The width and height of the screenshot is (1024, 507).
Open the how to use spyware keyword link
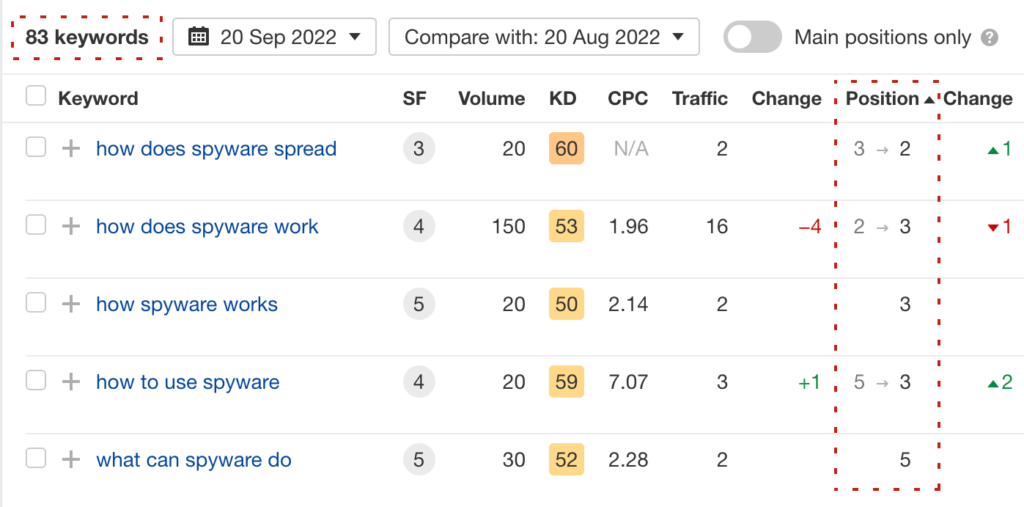[x=187, y=383]
